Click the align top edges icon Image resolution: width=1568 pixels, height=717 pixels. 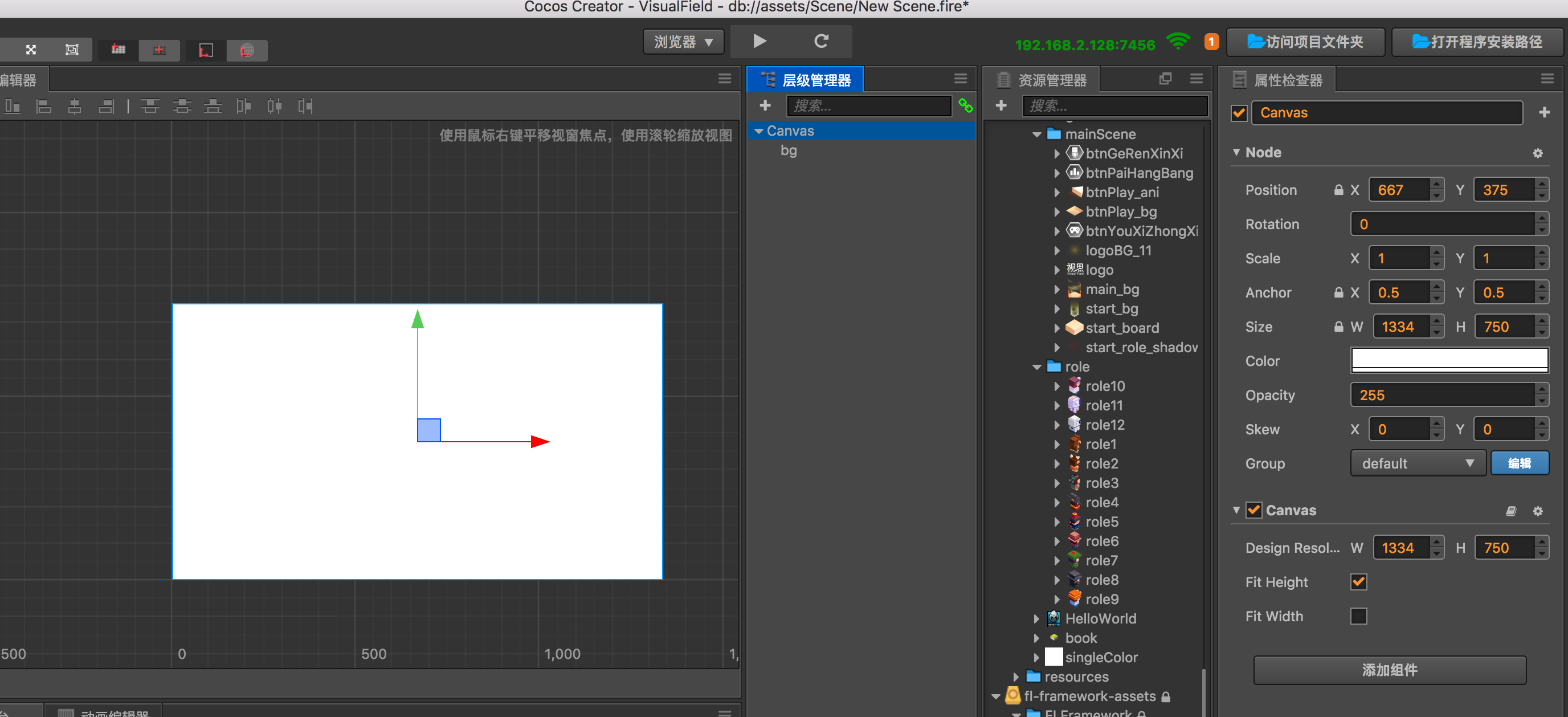150,107
